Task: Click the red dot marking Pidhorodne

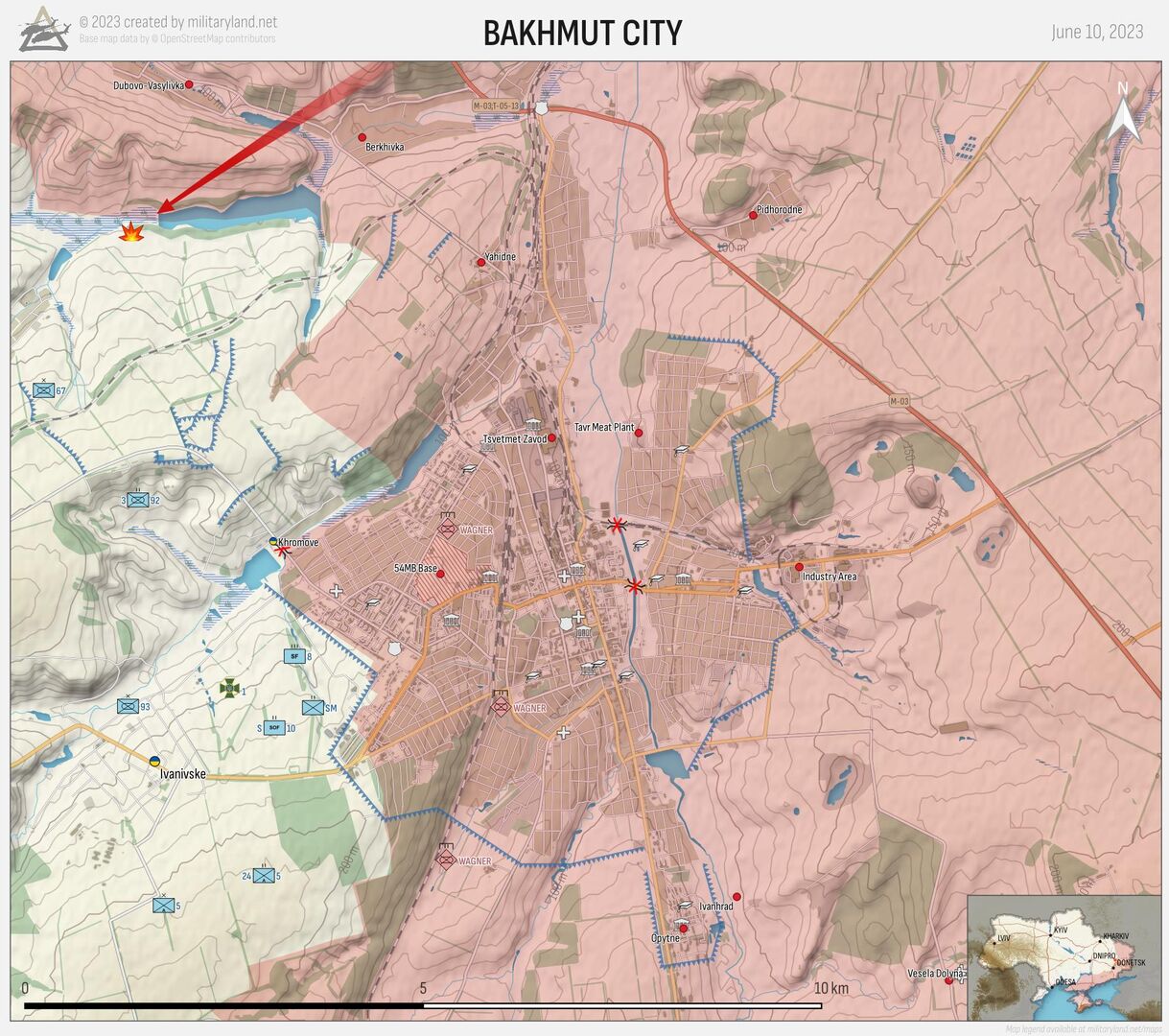Action: point(753,216)
